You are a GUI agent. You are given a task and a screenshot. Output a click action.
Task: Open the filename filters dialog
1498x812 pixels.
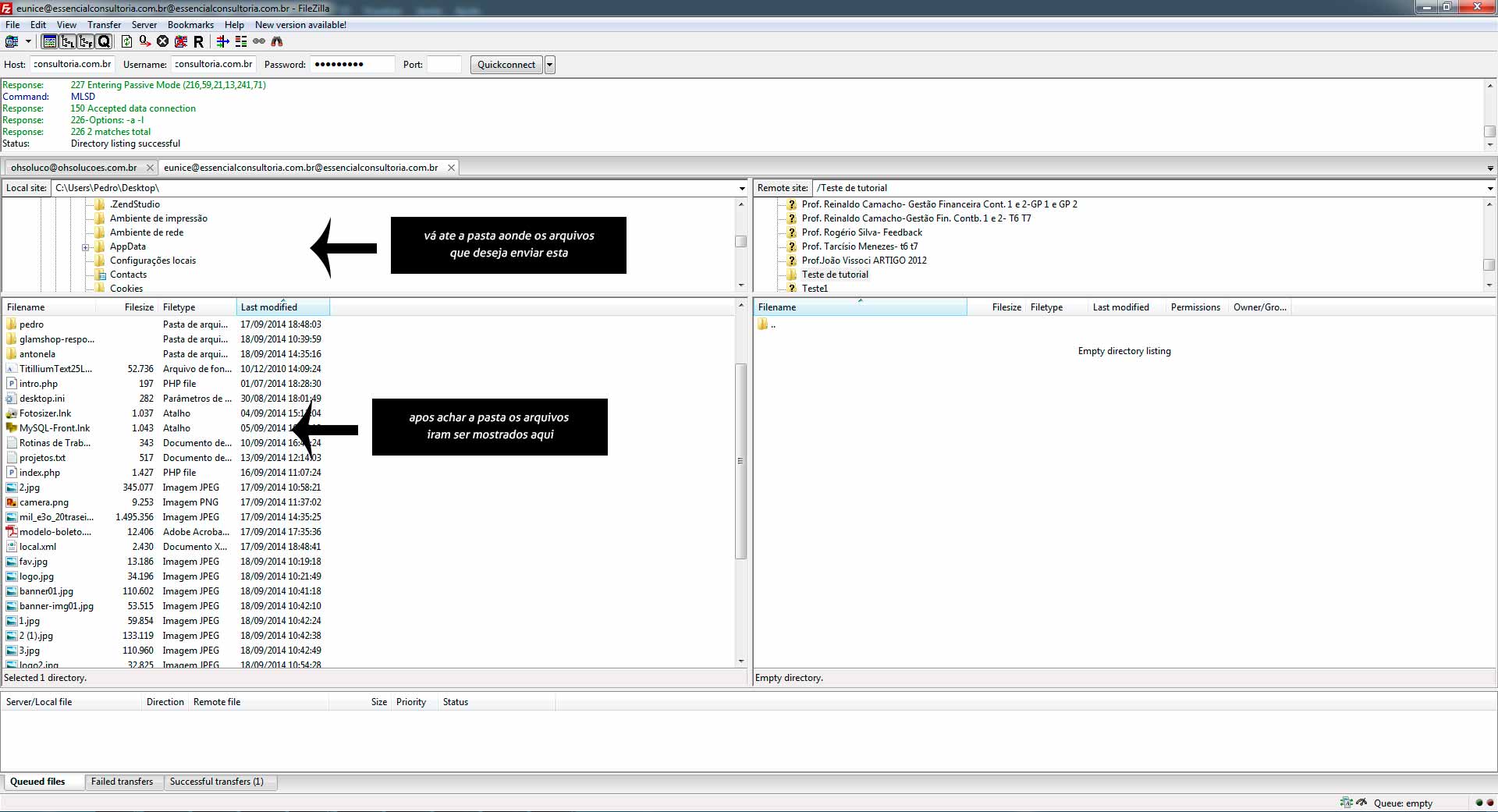(x=223, y=41)
